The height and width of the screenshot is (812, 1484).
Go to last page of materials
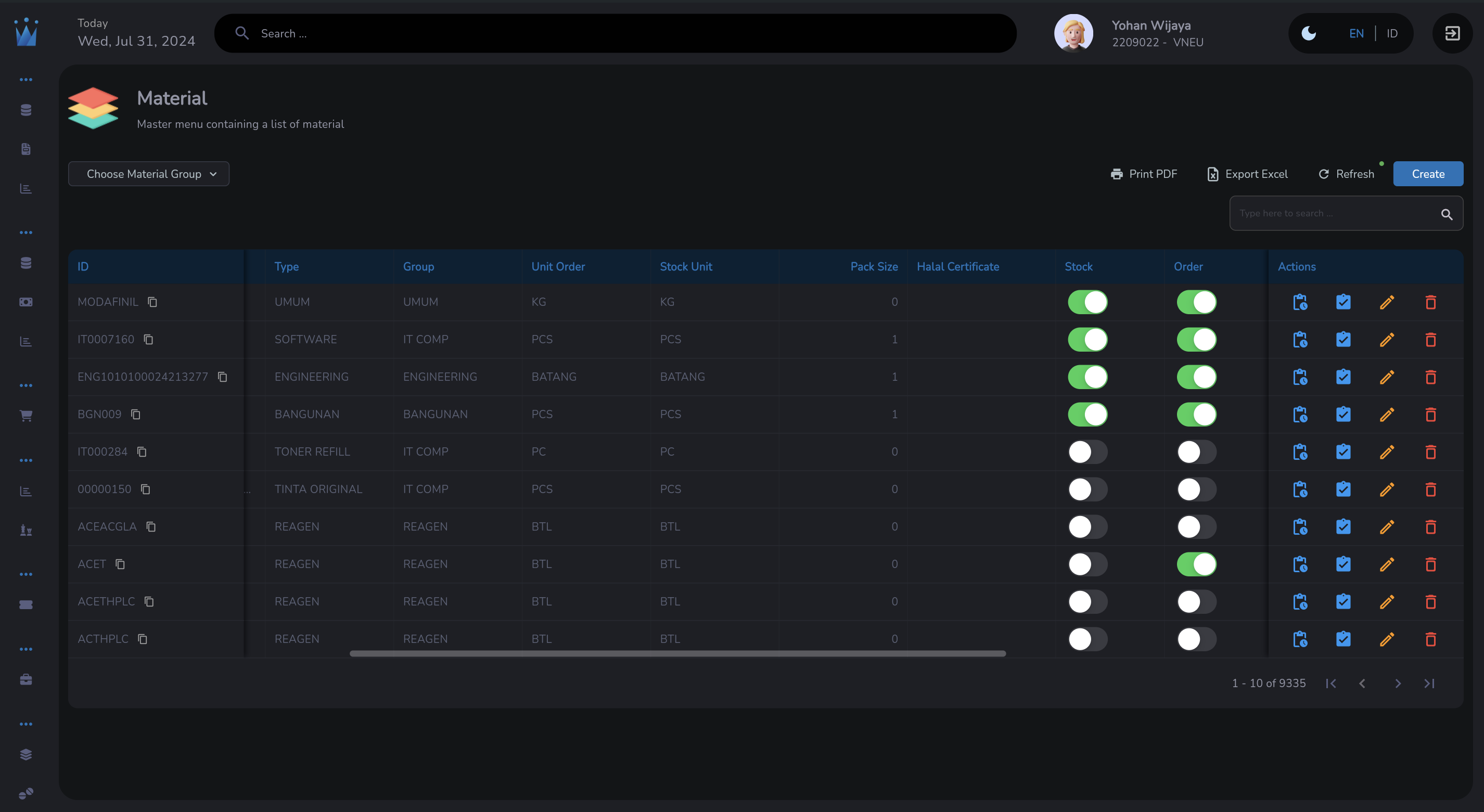(x=1429, y=683)
